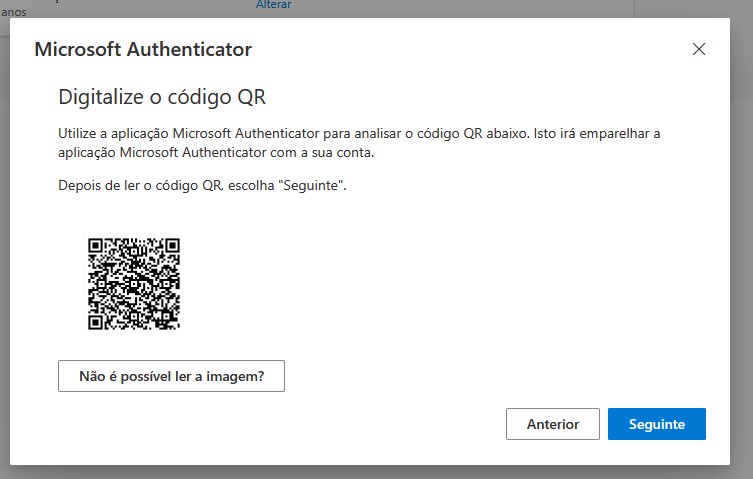Image resolution: width=753 pixels, height=479 pixels.
Task: Click the "Depois de ler o código QR" instruction
Action: (x=200, y=187)
